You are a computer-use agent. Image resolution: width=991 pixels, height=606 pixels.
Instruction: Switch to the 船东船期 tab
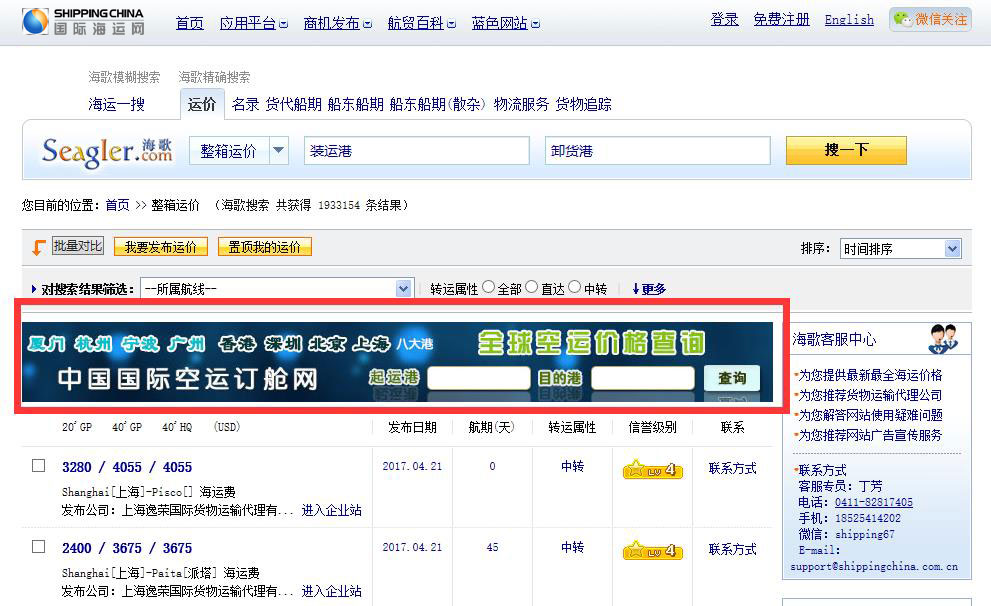click(356, 104)
